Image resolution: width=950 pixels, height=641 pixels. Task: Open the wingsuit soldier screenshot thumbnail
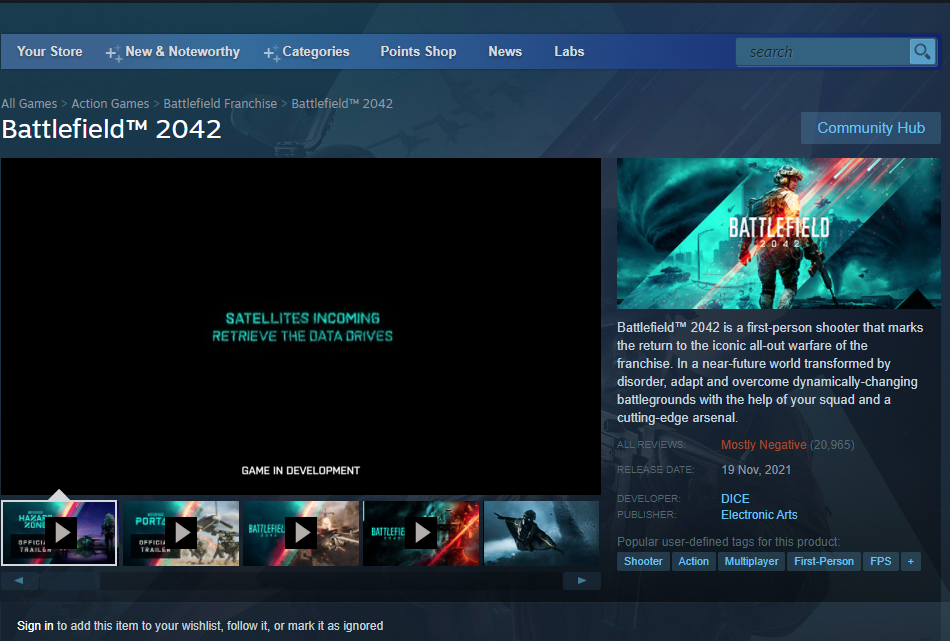tap(541, 533)
